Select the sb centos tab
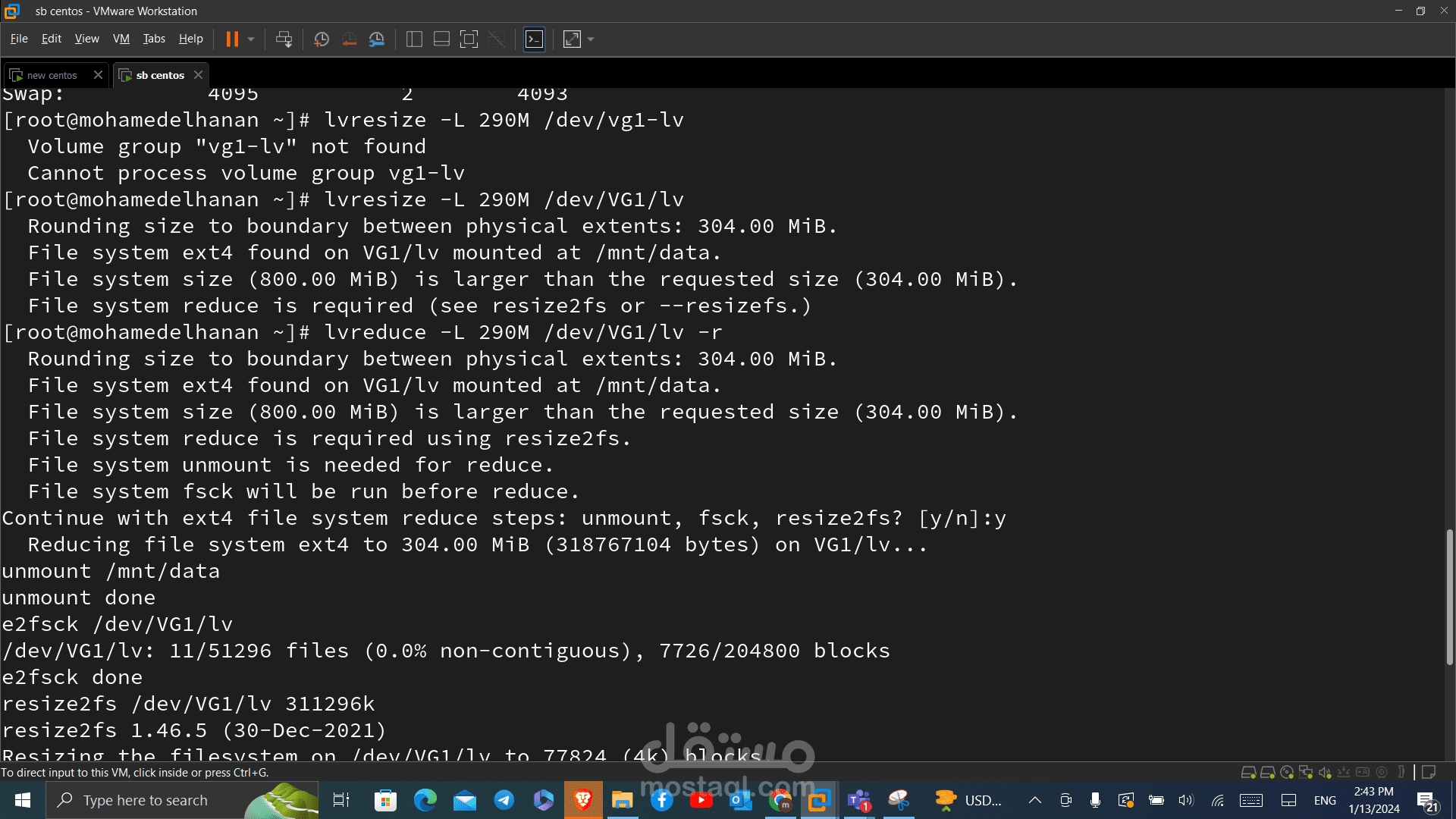The width and height of the screenshot is (1456, 819). [x=160, y=75]
